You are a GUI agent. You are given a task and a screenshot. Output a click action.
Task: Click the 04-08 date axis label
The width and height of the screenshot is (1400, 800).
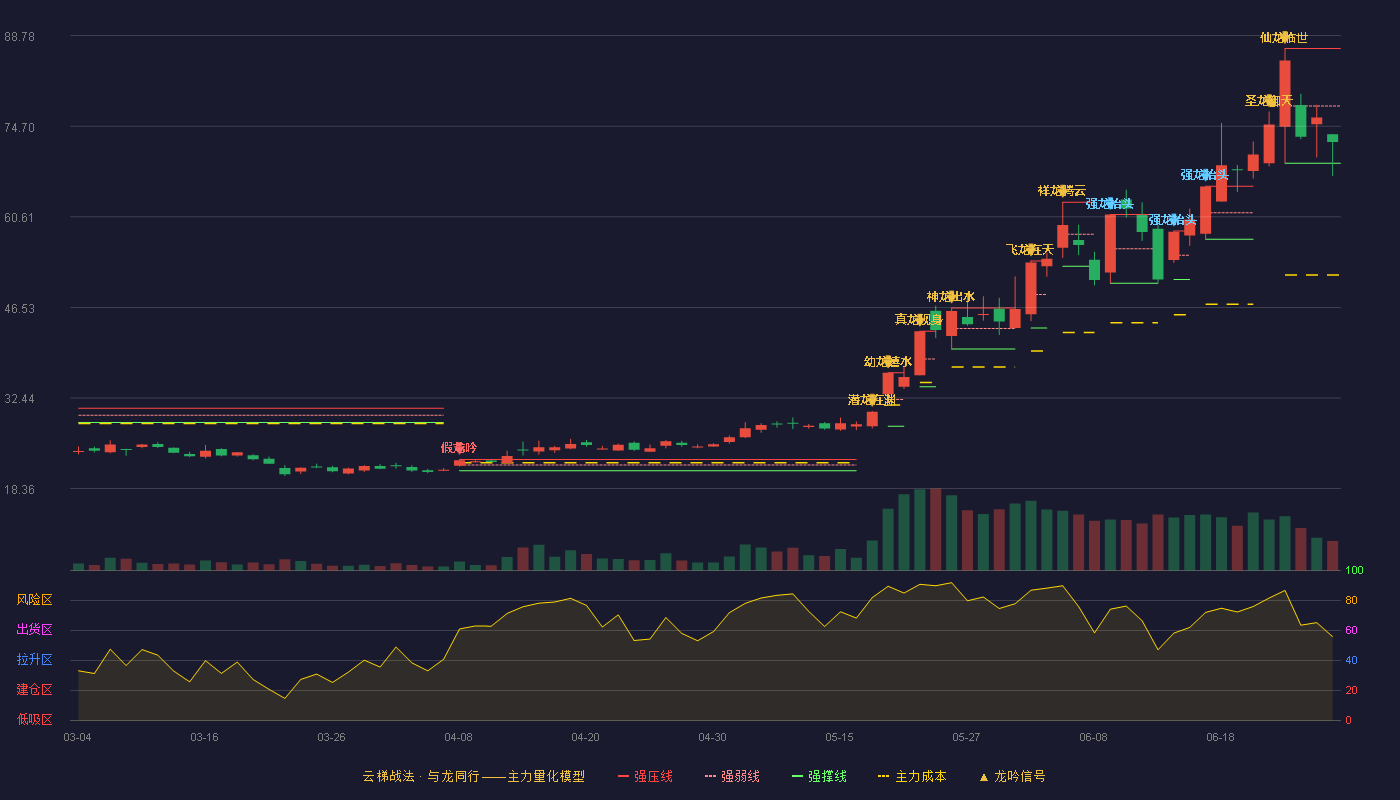458,737
